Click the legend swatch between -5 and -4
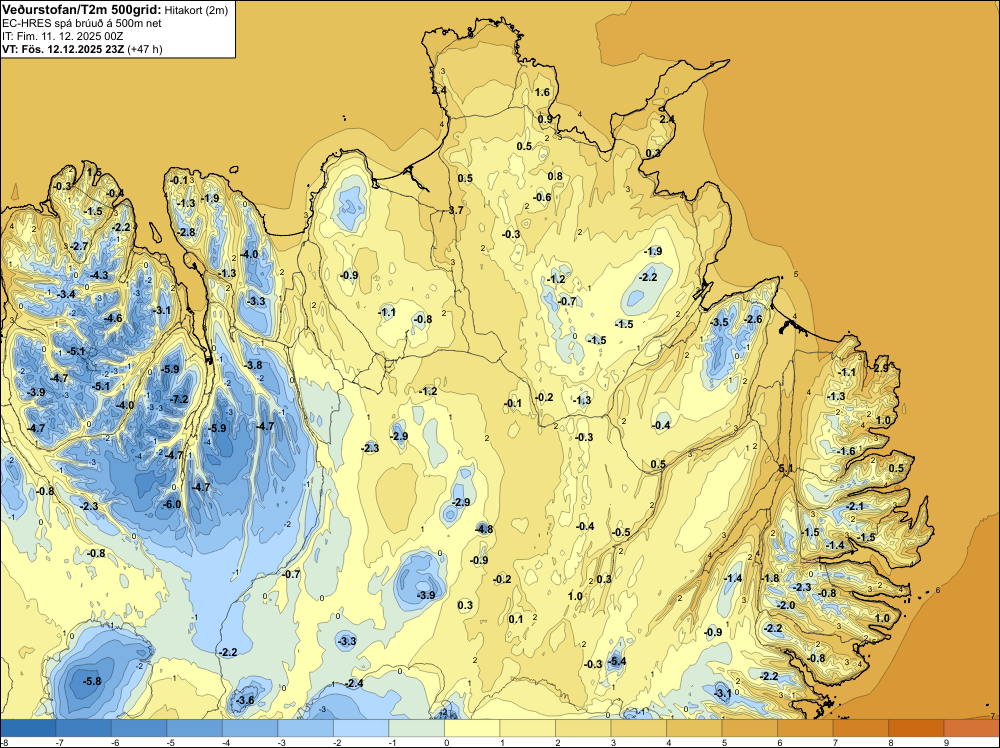The image size is (1000, 748). [195, 728]
